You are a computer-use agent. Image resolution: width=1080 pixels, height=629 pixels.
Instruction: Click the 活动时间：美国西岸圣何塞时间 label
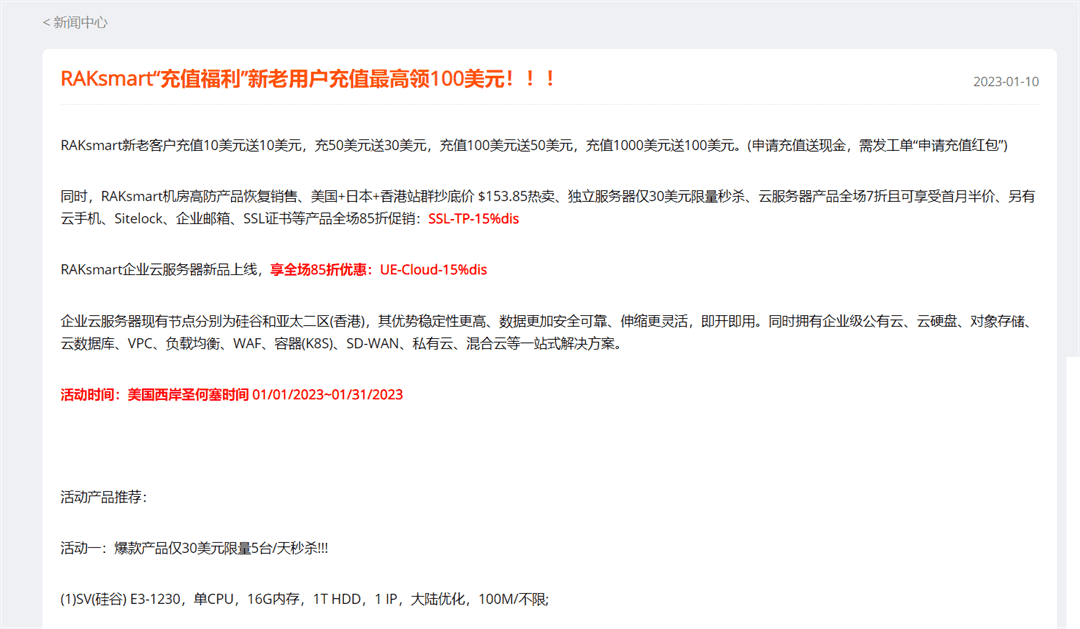(x=154, y=395)
